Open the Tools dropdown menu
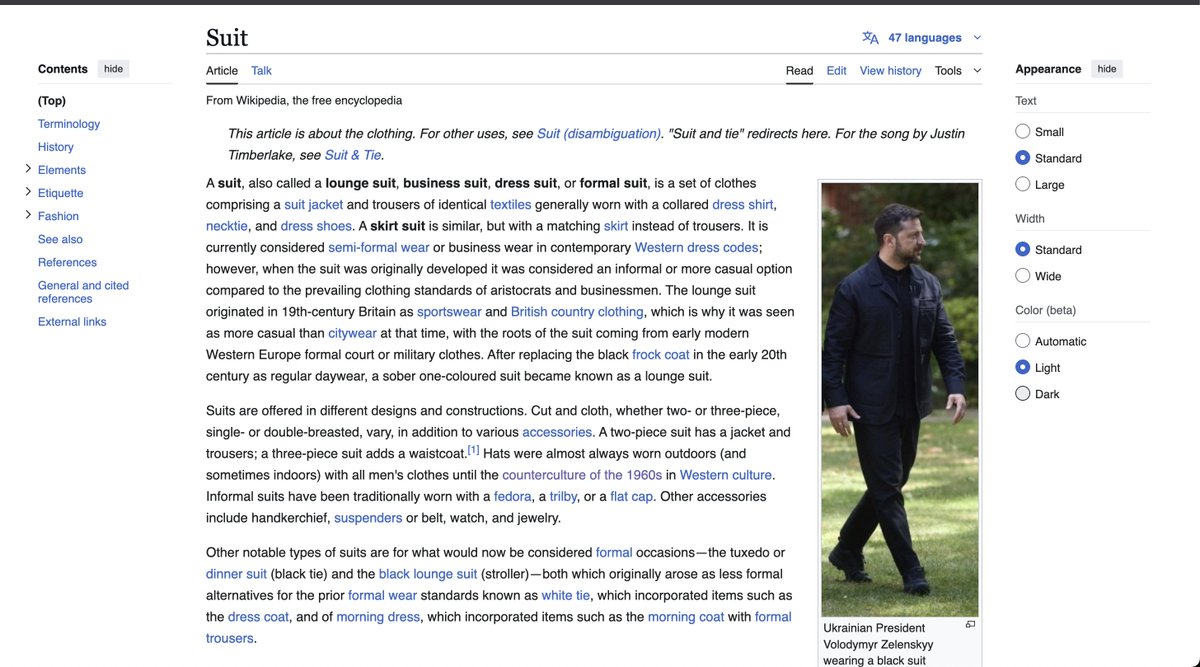 click(x=958, y=70)
